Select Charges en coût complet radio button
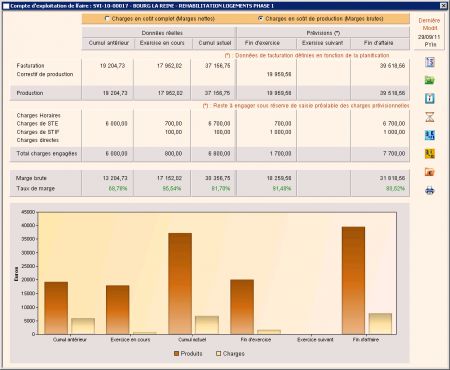Image resolution: width=450 pixels, height=370 pixels. tap(107, 19)
